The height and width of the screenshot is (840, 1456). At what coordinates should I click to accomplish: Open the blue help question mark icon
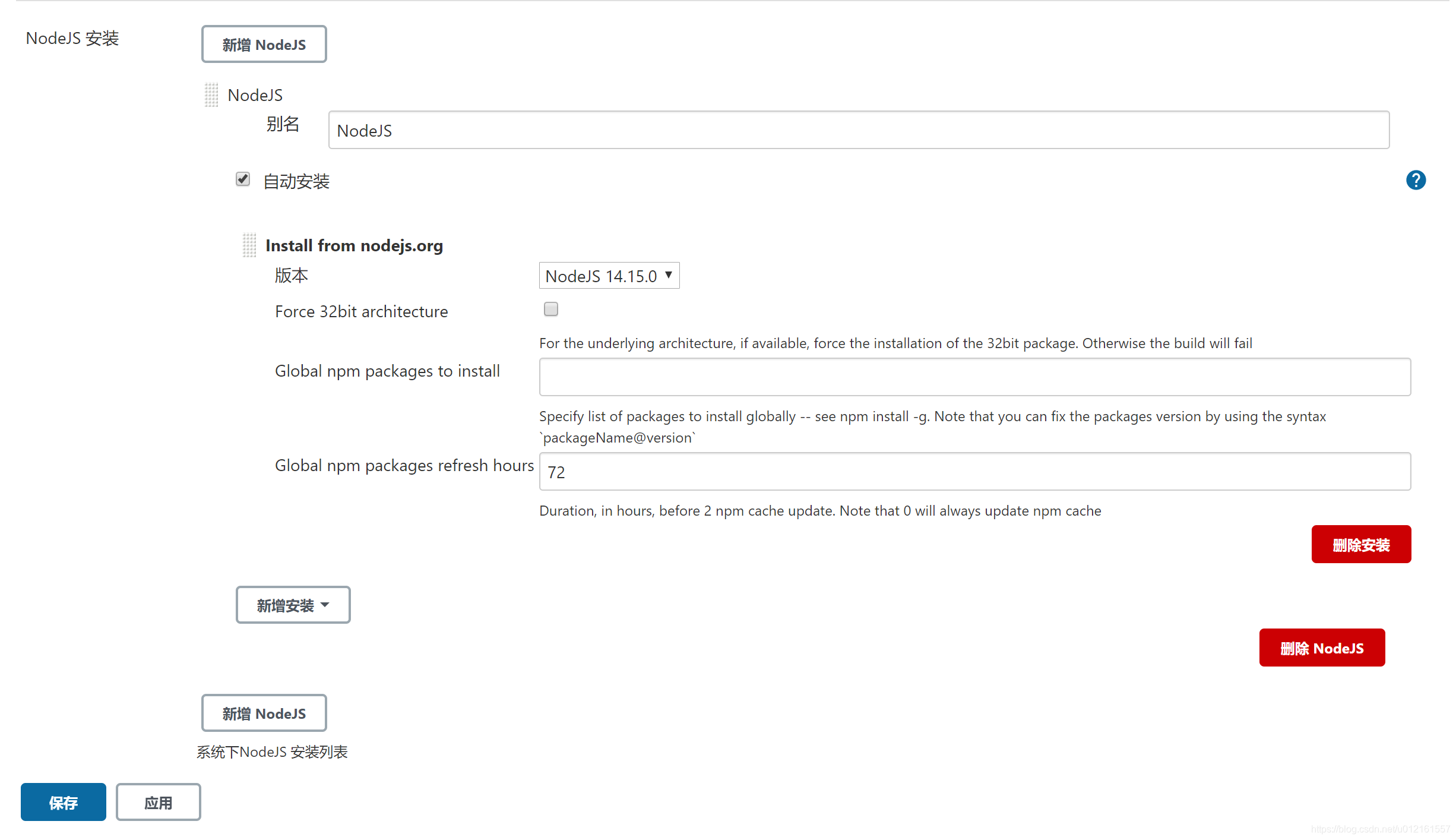(x=1416, y=180)
